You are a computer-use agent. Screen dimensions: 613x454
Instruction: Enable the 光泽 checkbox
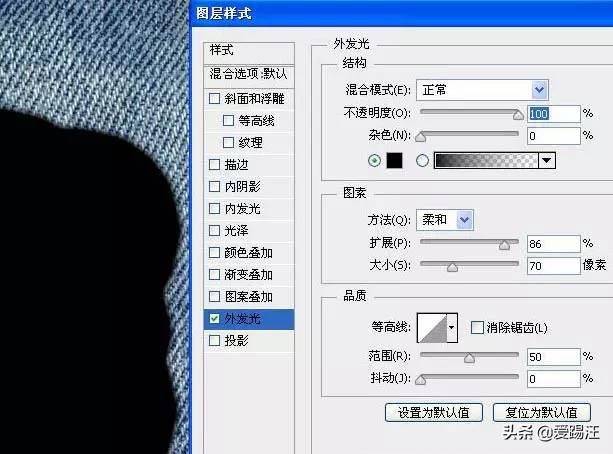click(x=214, y=230)
